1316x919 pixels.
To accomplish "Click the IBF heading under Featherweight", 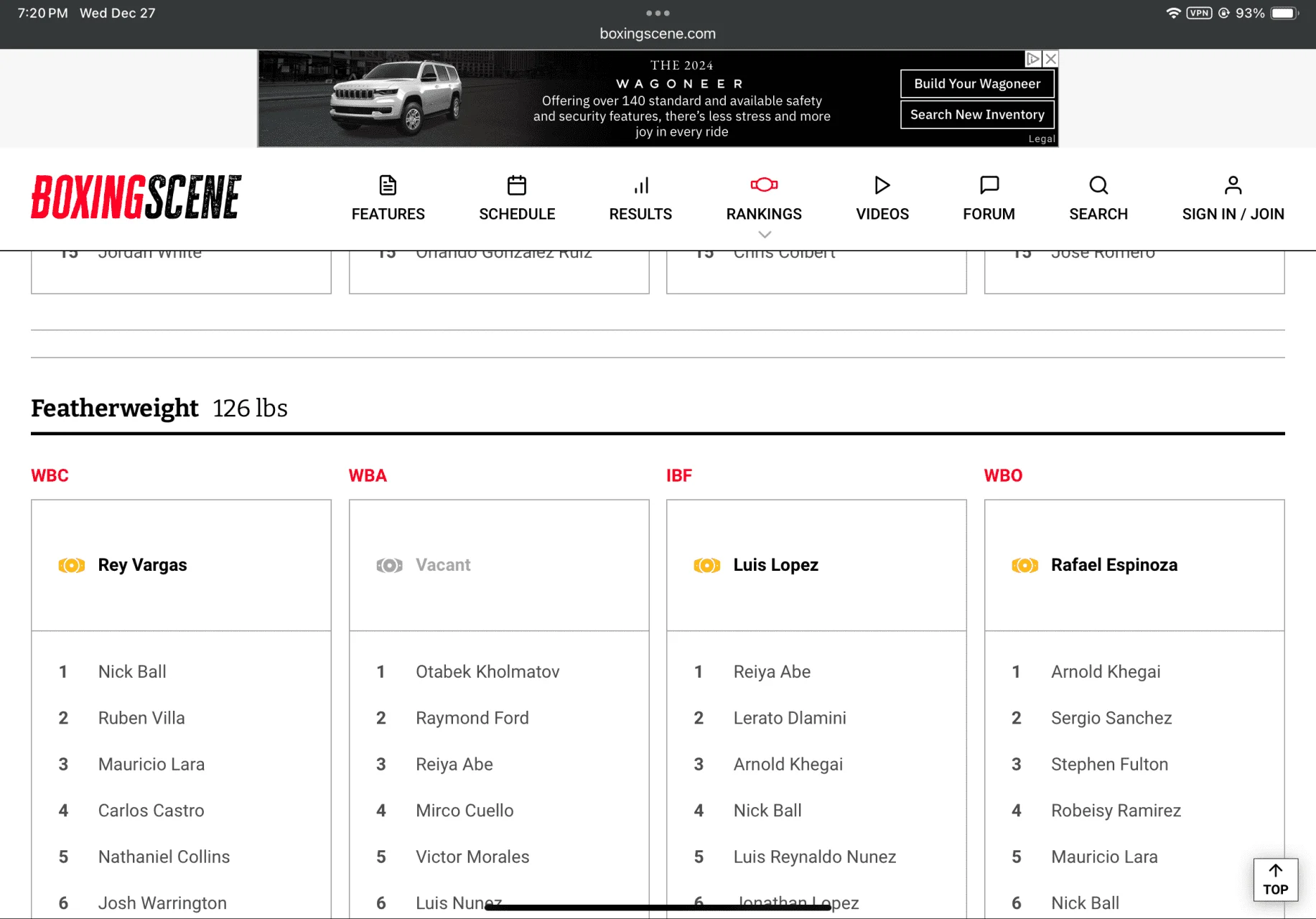I will pyautogui.click(x=679, y=475).
